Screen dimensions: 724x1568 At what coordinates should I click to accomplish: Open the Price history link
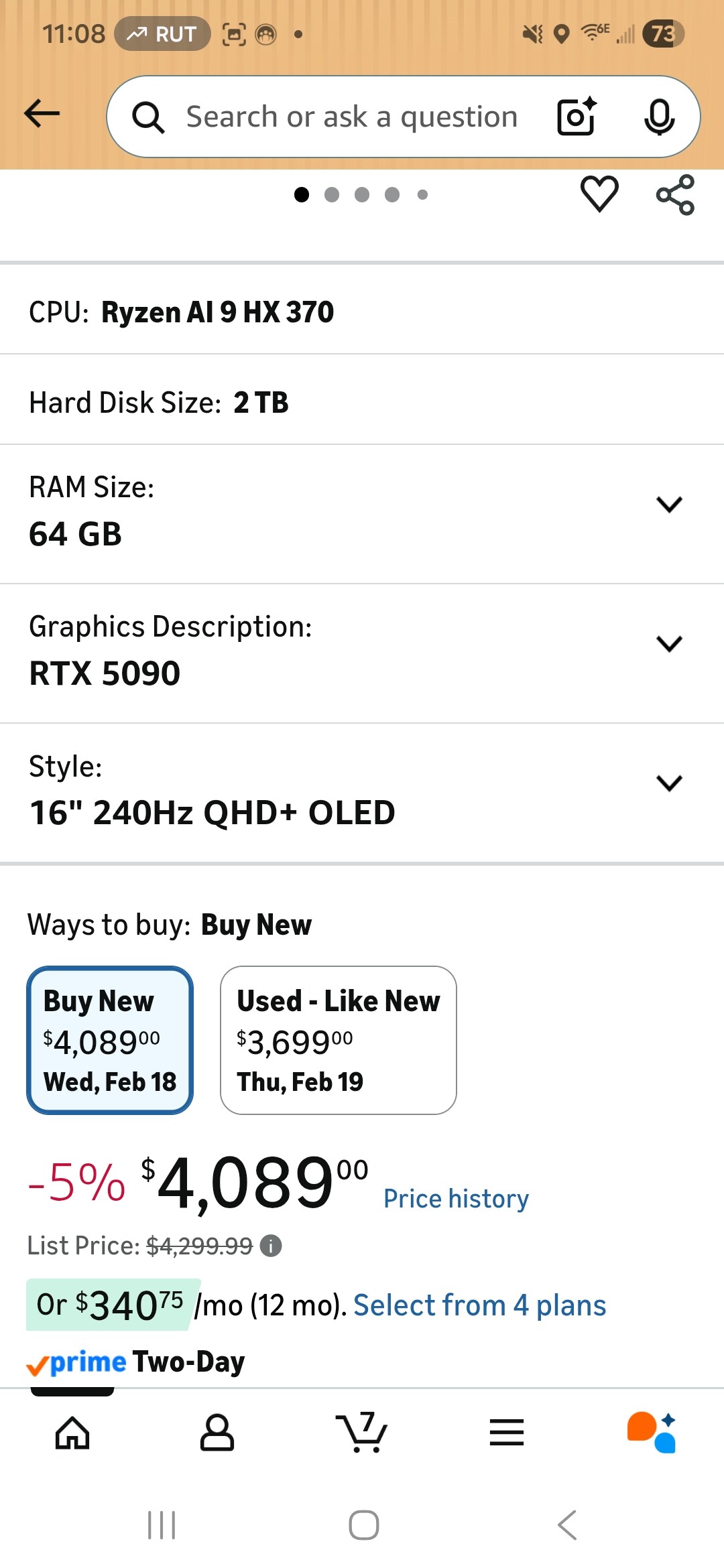(456, 1199)
